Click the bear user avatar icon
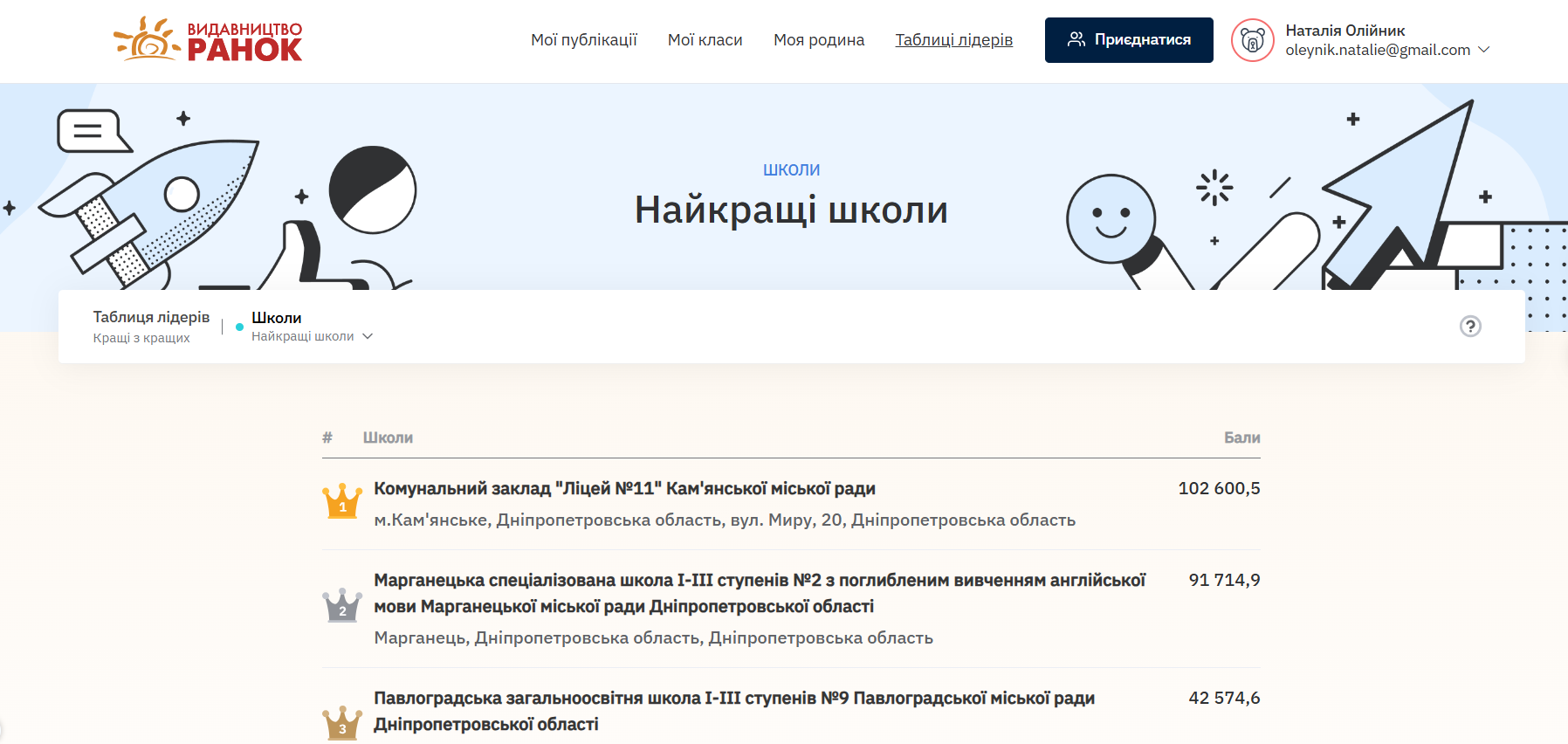 click(1252, 40)
